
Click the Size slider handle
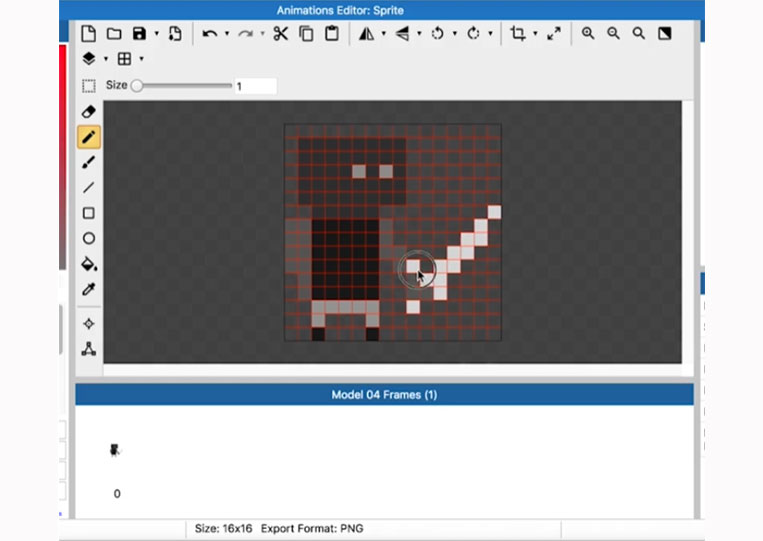(137, 86)
